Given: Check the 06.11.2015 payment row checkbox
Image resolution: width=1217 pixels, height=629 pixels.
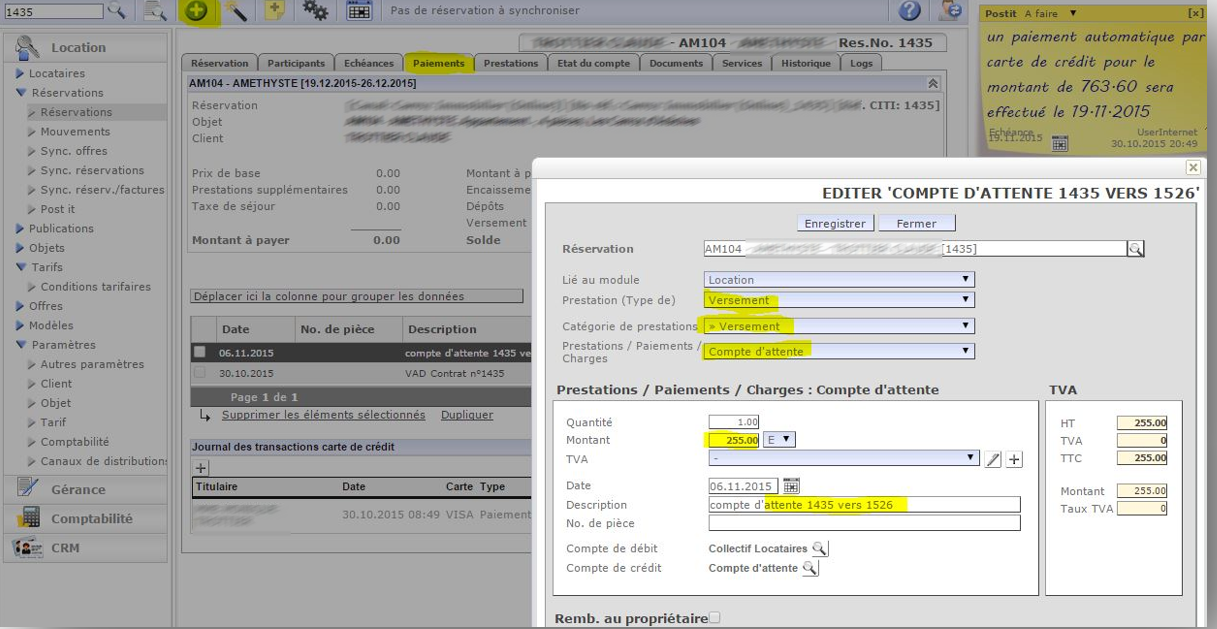Looking at the screenshot, I should tap(200, 353).
